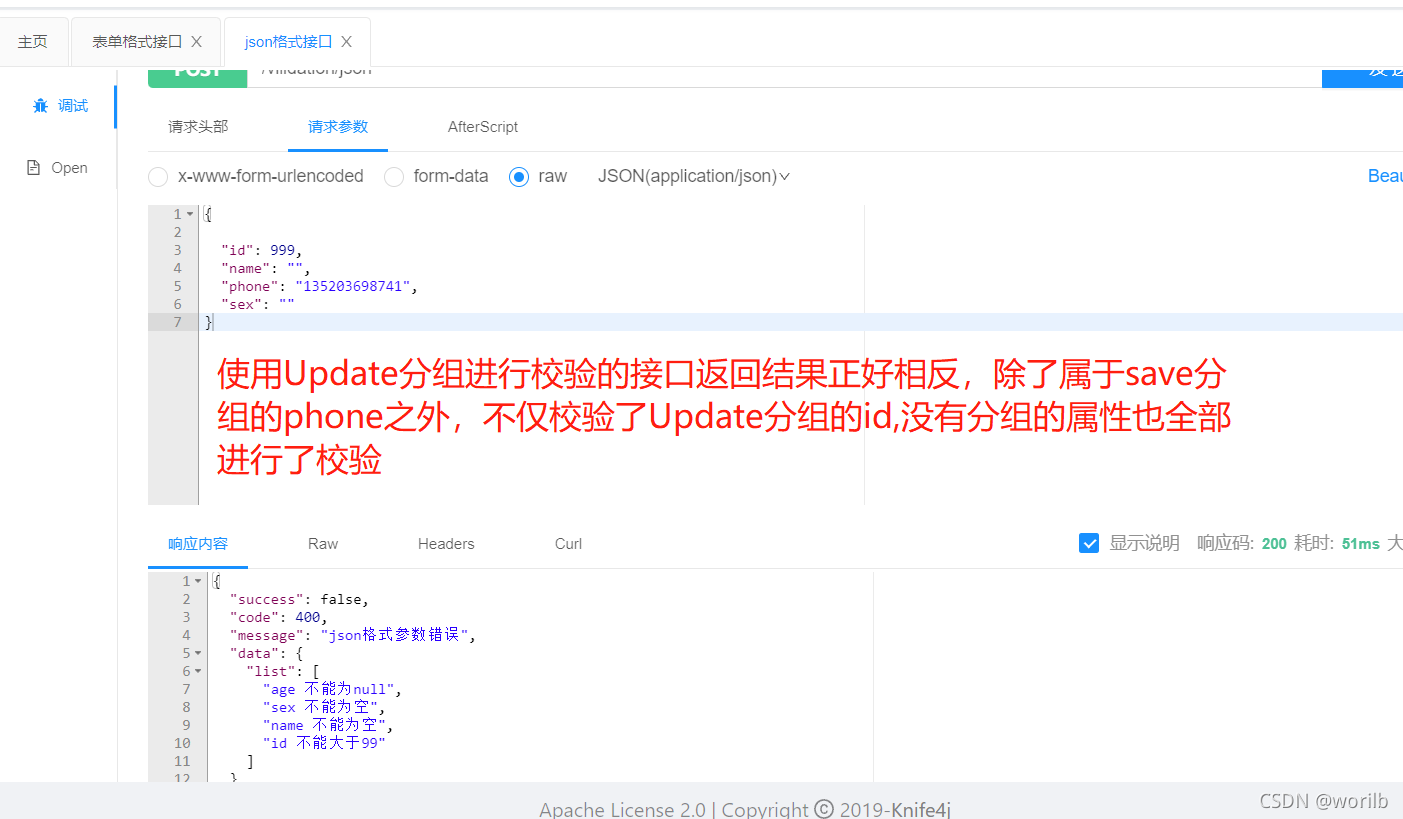
Task: Collapse the "list" array fold arrow
Action: point(198,671)
